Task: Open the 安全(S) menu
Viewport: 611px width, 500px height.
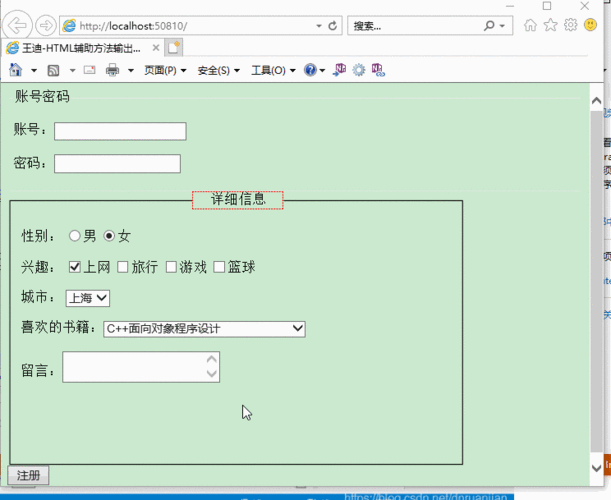Action: 218,71
